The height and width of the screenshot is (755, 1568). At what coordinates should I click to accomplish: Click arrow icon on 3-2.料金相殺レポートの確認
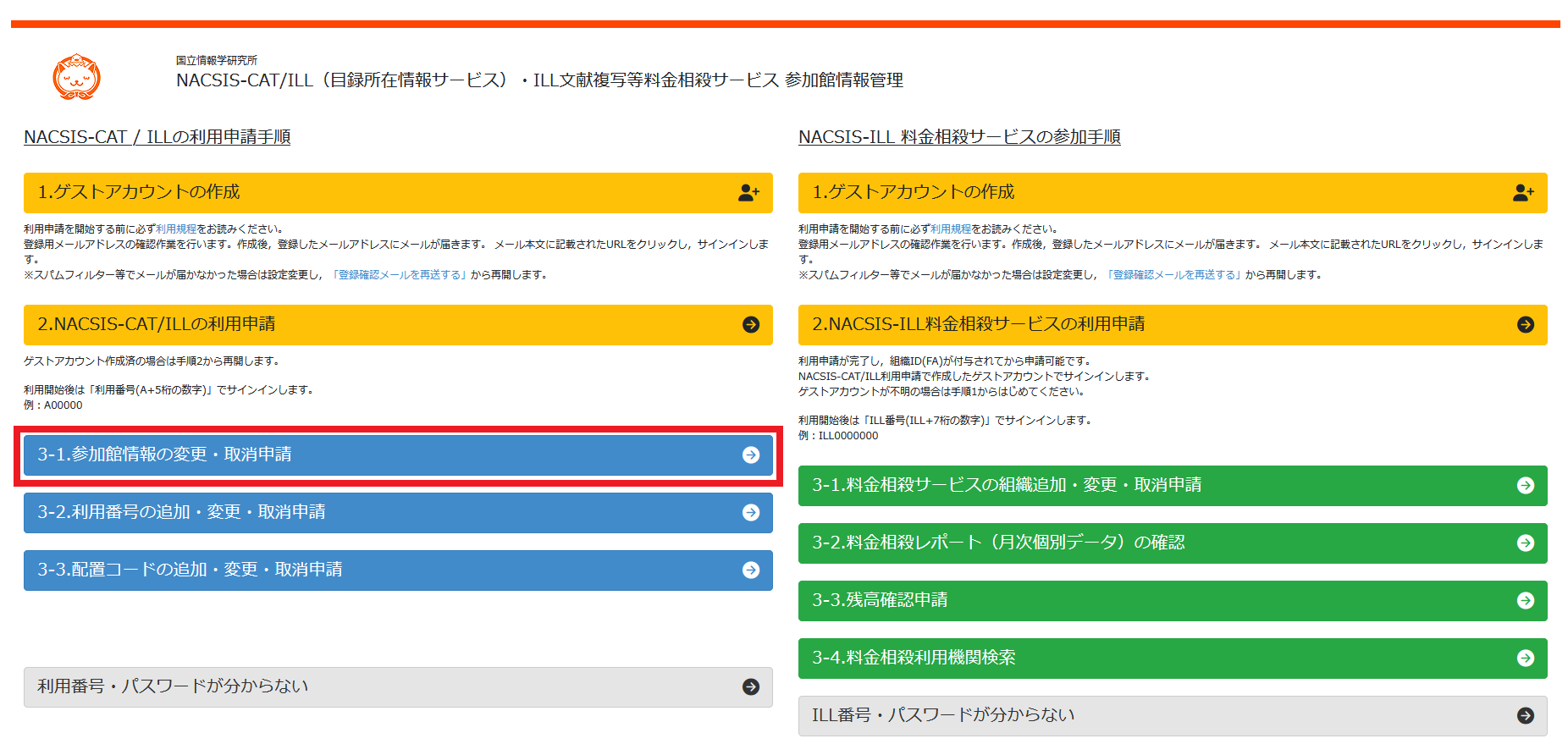click(x=1526, y=543)
